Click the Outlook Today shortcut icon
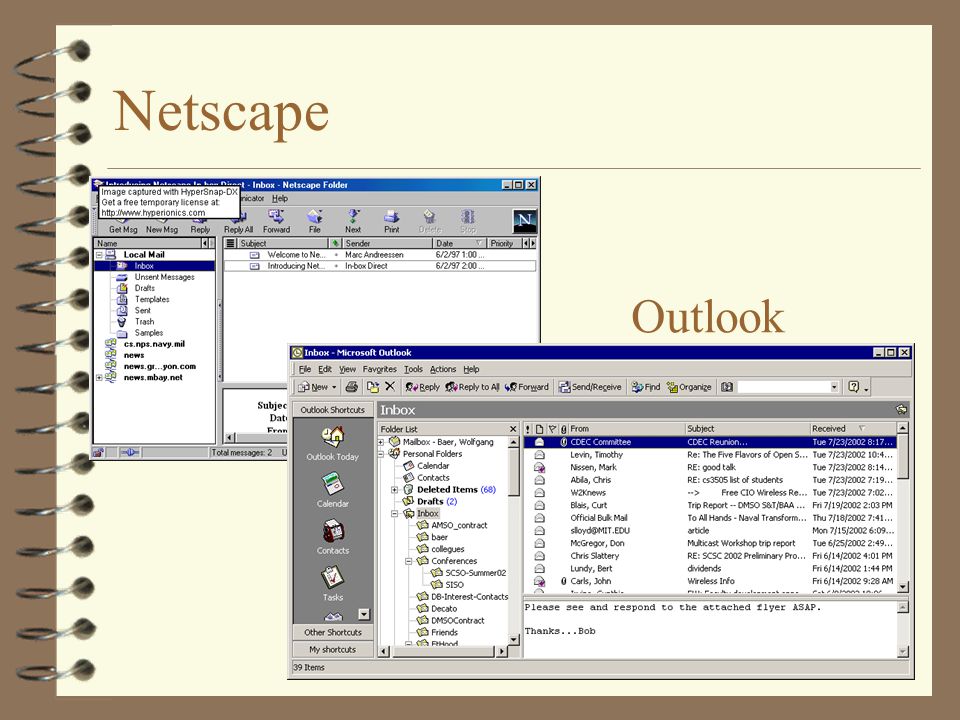Image resolution: width=960 pixels, height=720 pixels. click(x=332, y=436)
